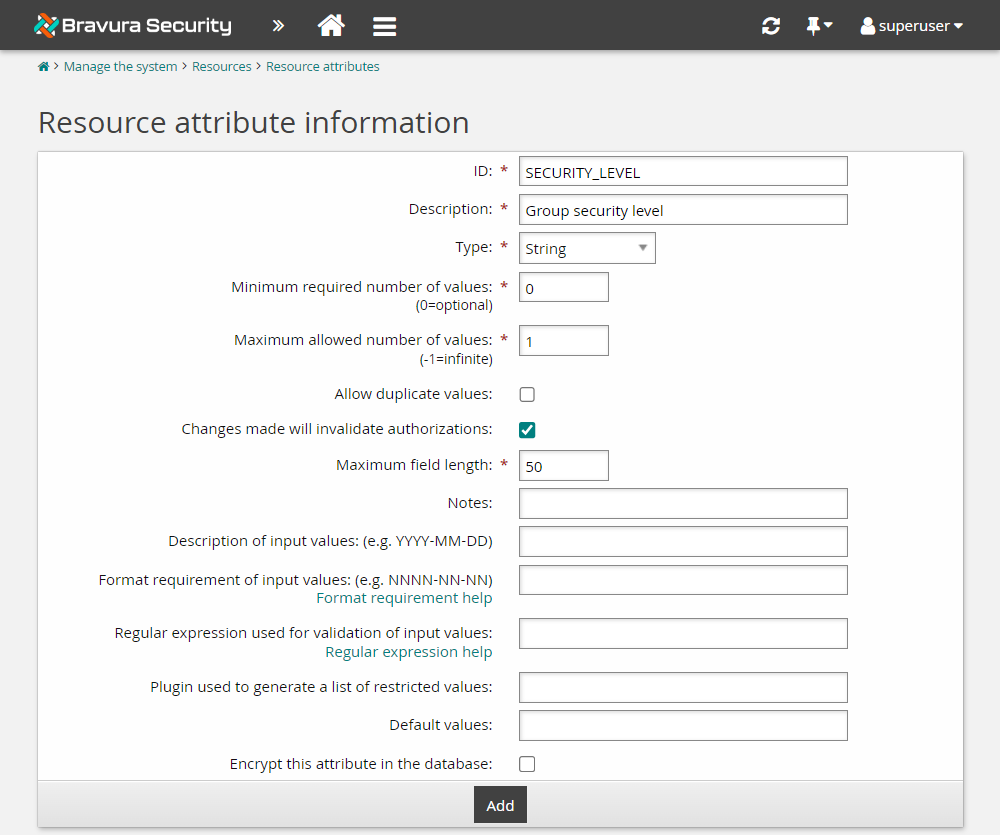Select Resources in the breadcrumb trail
Viewport: 1000px width, 835px height.
pos(221,66)
